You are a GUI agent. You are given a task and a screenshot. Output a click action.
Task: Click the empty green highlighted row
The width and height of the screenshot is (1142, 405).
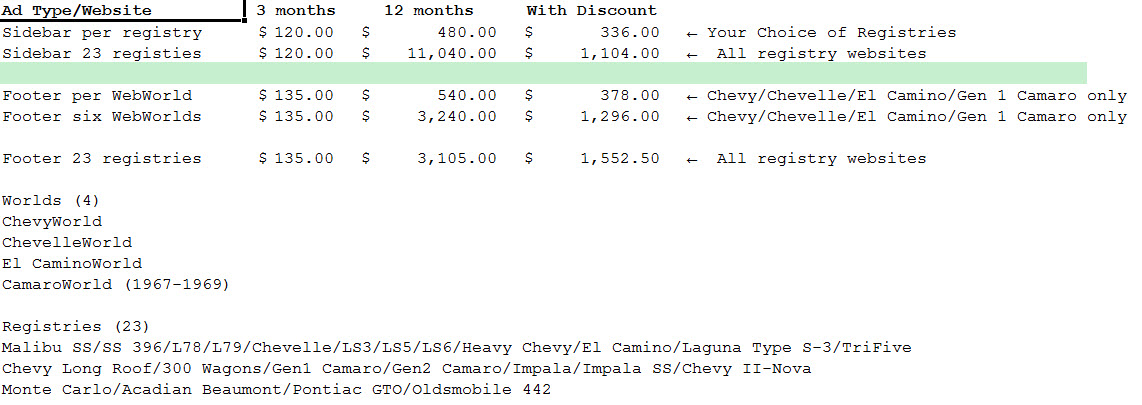543,74
